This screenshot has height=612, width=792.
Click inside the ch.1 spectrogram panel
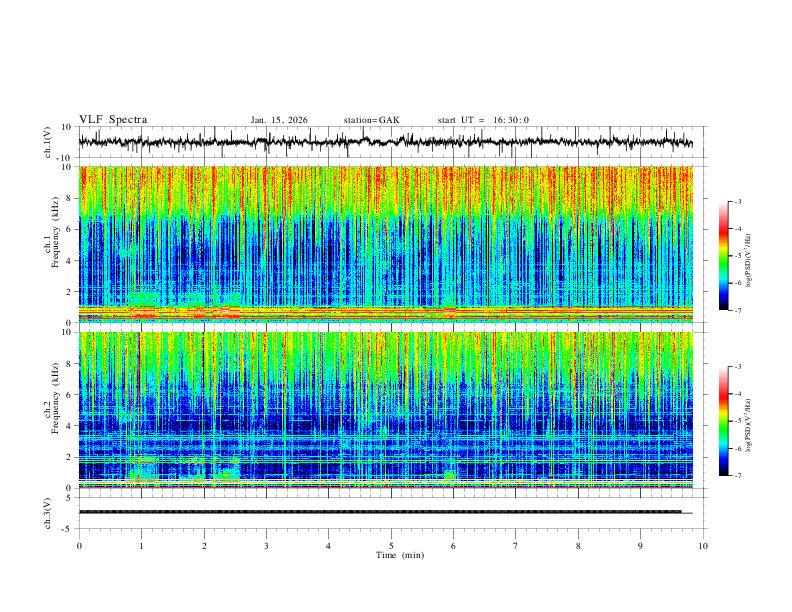pos(385,244)
